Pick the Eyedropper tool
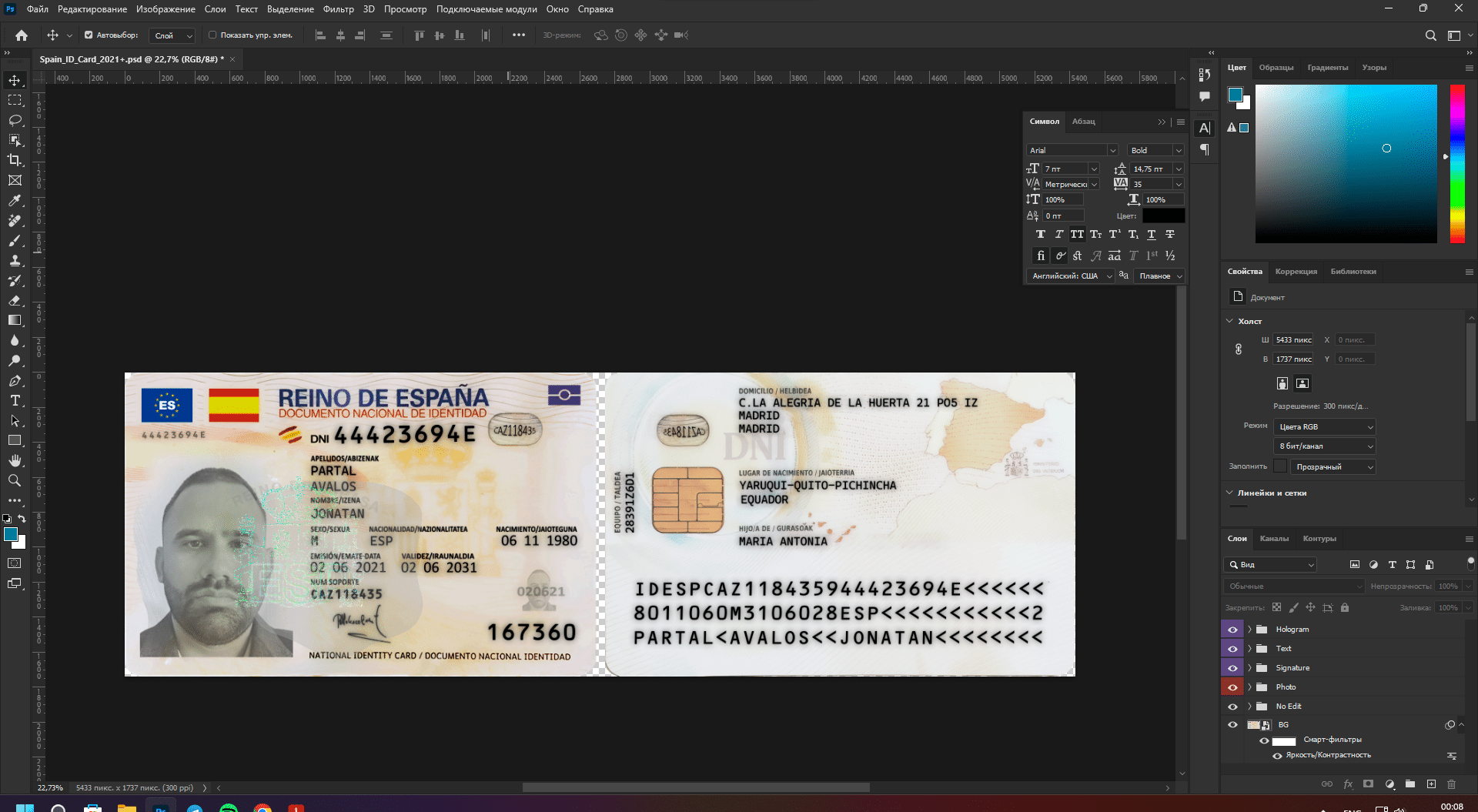 [15, 200]
